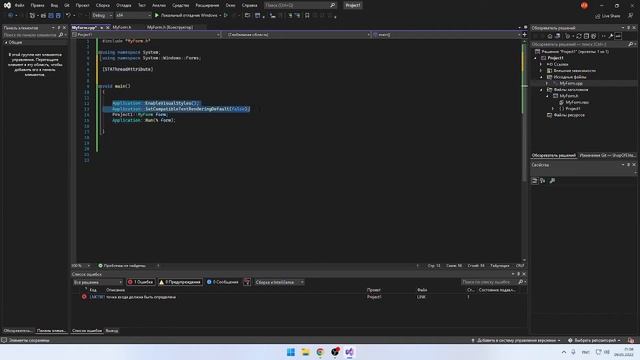Open the Сборка и IntelliSense dropdown
This screenshot has height=360, width=640.
point(279,282)
